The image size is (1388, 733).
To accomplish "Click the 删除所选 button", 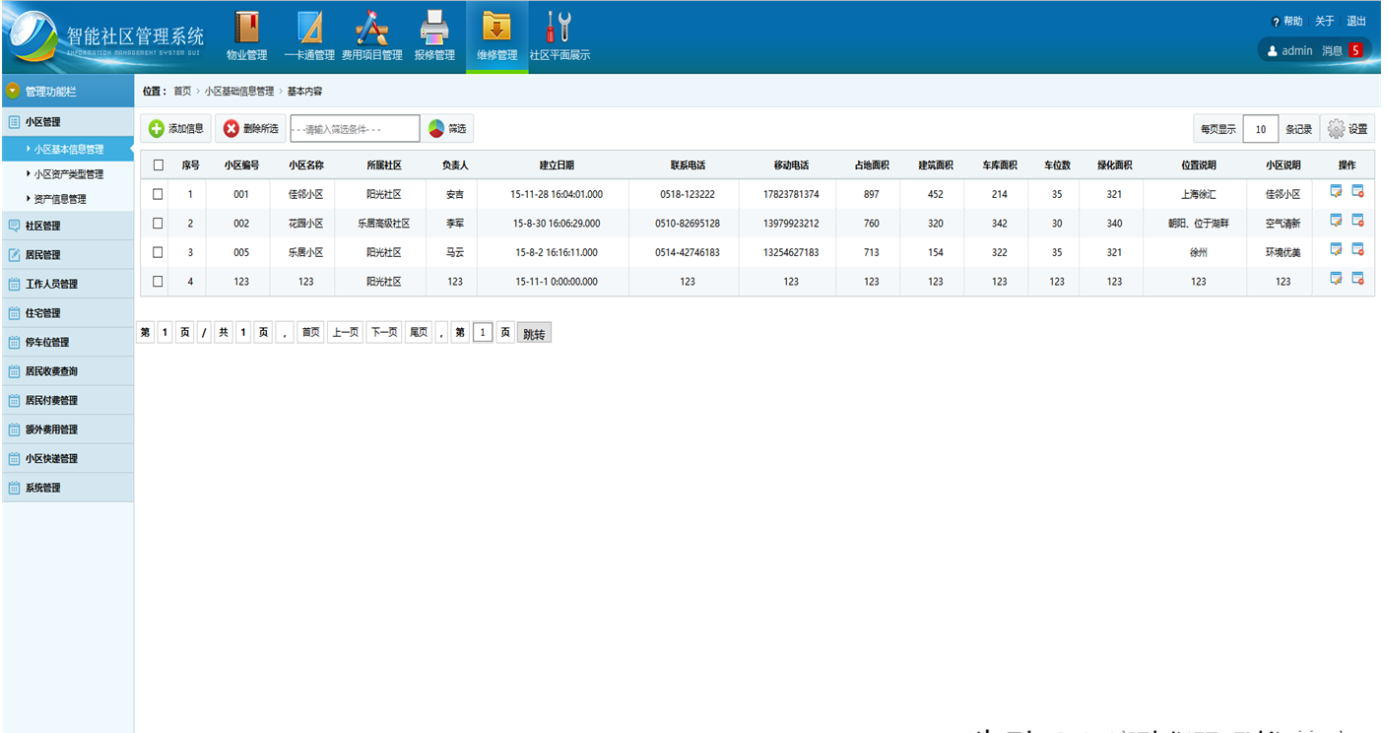I will (251, 129).
